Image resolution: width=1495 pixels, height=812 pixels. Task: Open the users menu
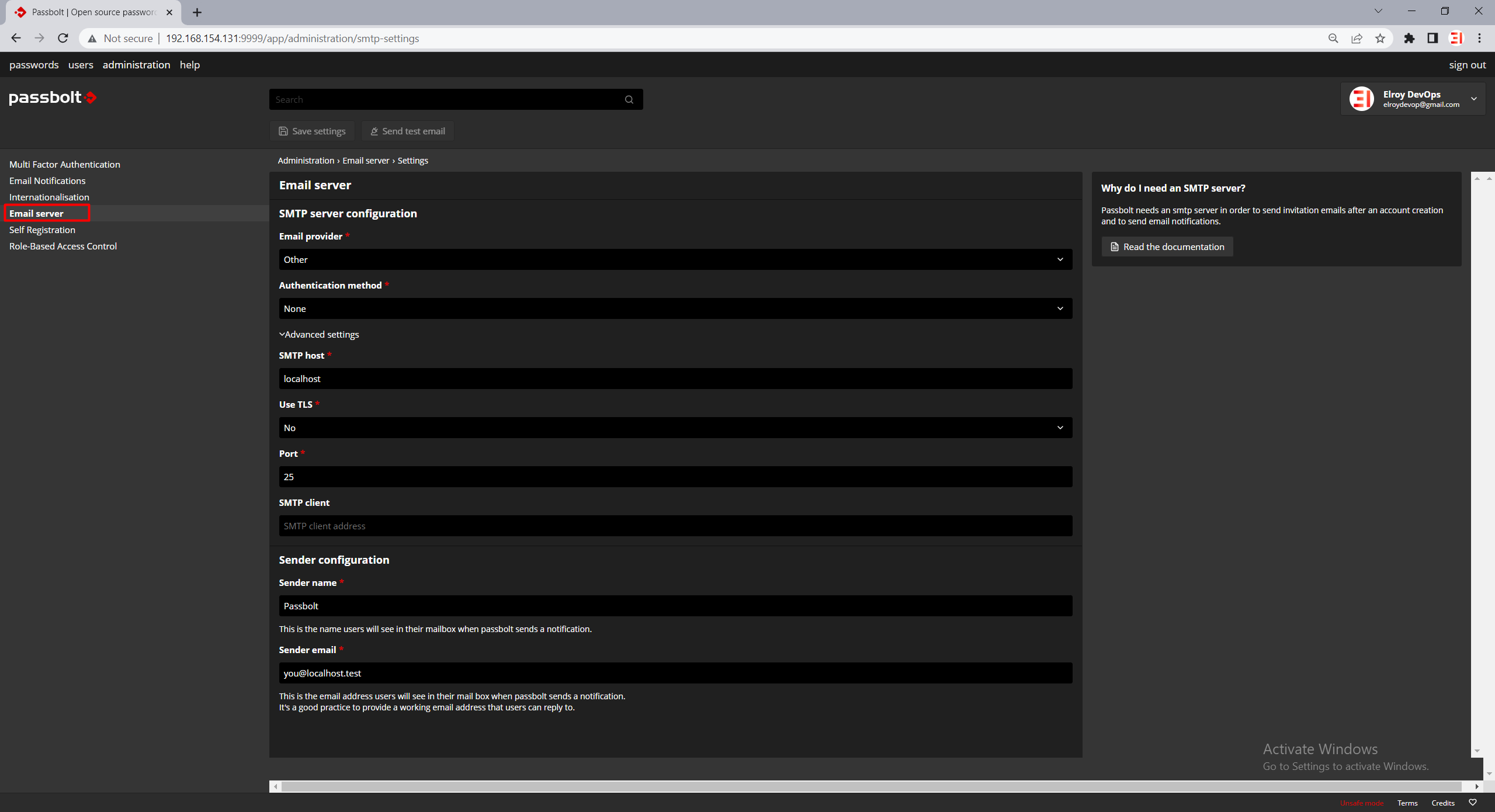click(x=81, y=65)
